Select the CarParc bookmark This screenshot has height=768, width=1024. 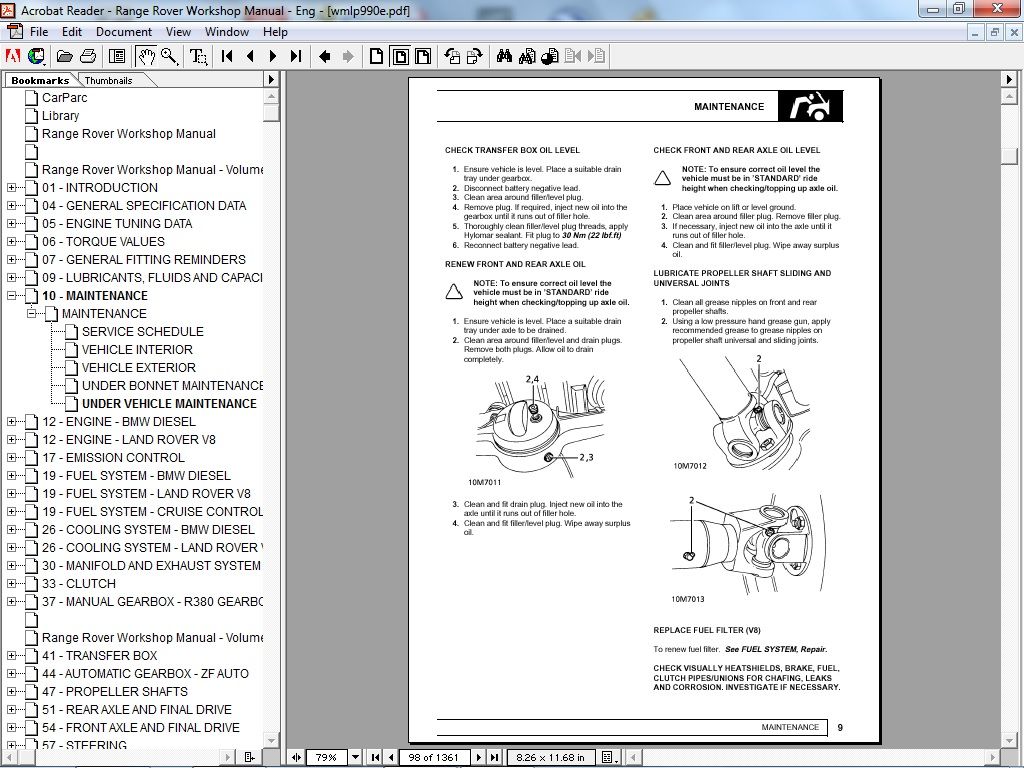coord(65,98)
